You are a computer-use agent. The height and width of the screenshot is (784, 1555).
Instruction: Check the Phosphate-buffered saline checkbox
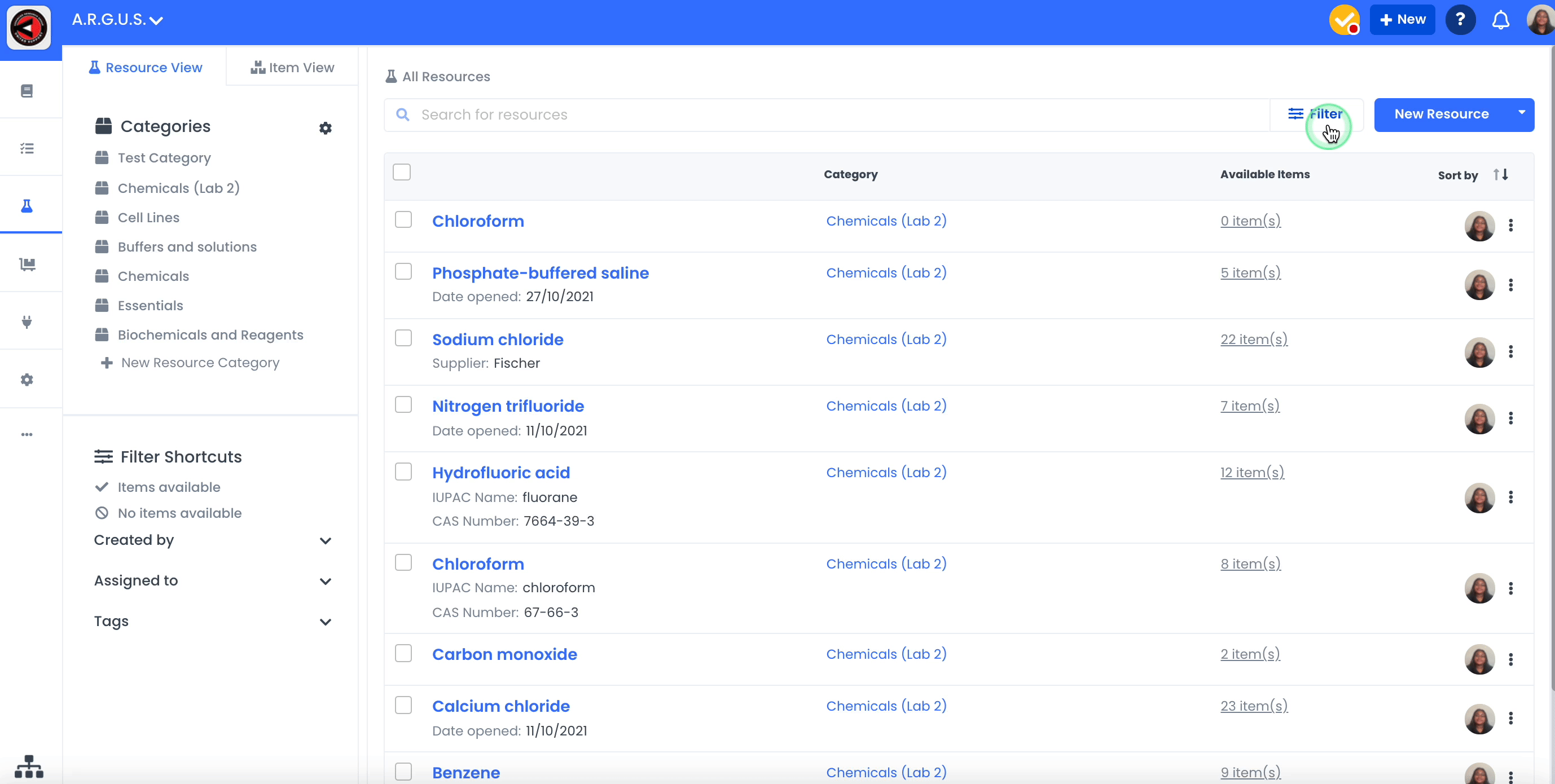pyautogui.click(x=403, y=272)
